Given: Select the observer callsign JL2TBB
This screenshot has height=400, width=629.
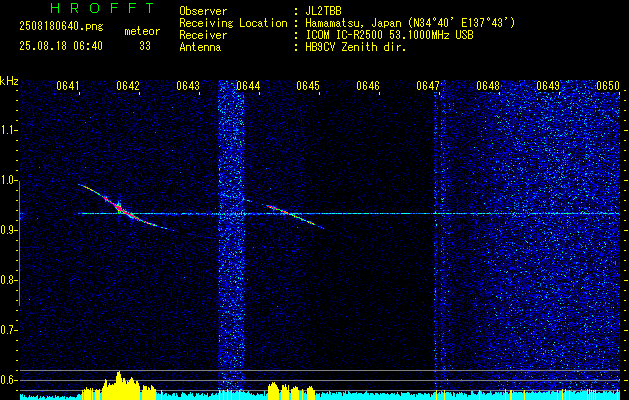Looking at the screenshot, I should click(323, 11).
